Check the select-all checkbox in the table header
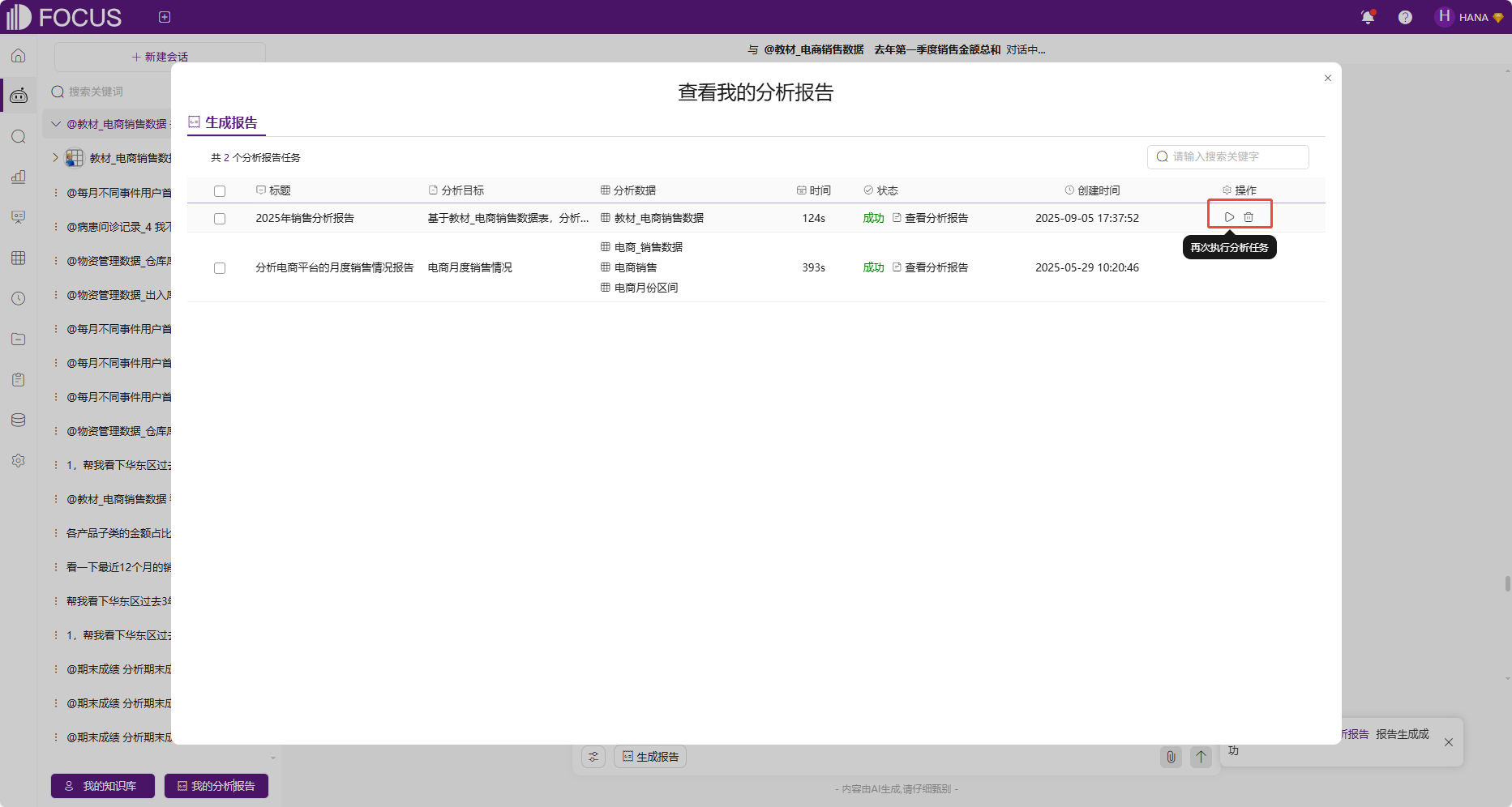 pos(220,190)
